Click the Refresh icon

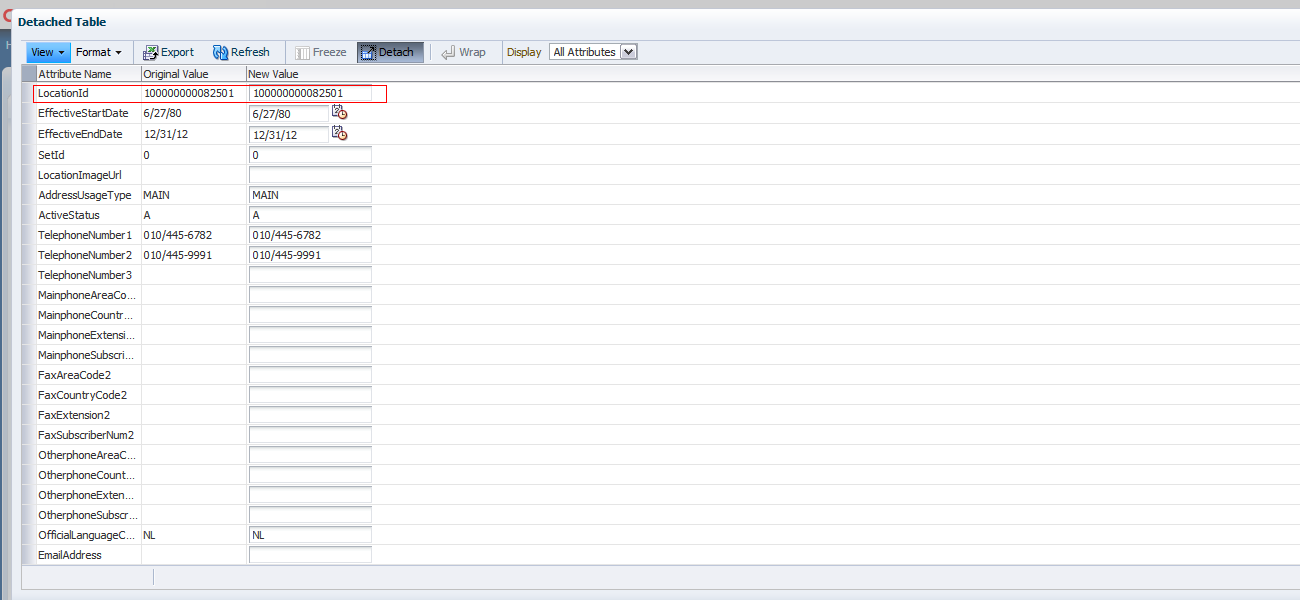tap(222, 52)
